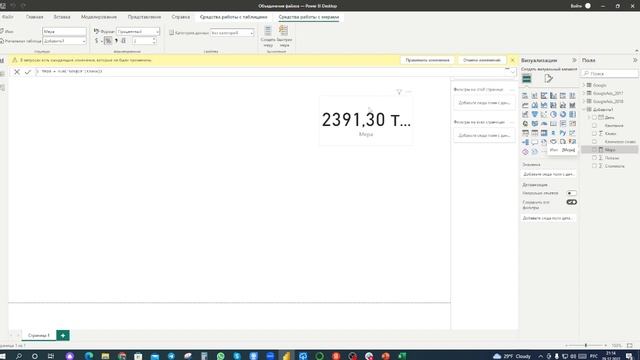This screenshot has width=640, height=360.
Task: Collapse the Поля pane
Action: (635, 60)
